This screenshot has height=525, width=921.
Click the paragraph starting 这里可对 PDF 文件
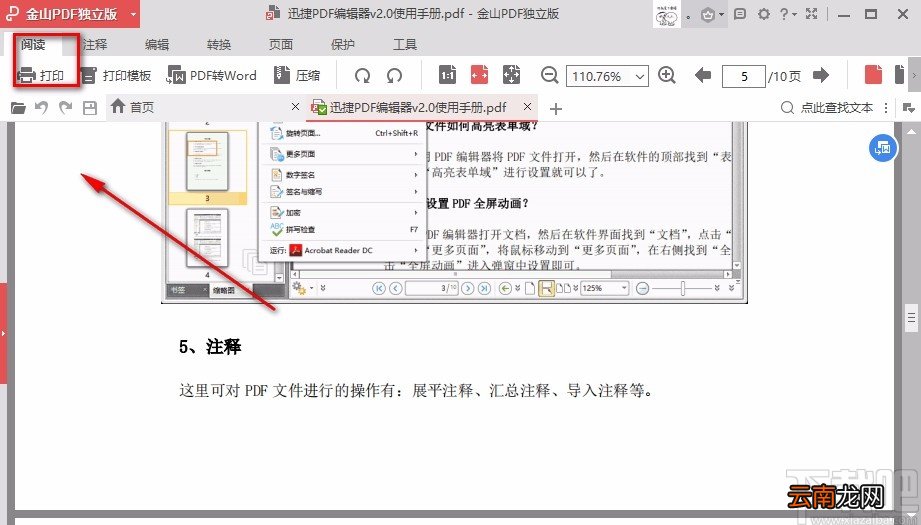[x=416, y=391]
